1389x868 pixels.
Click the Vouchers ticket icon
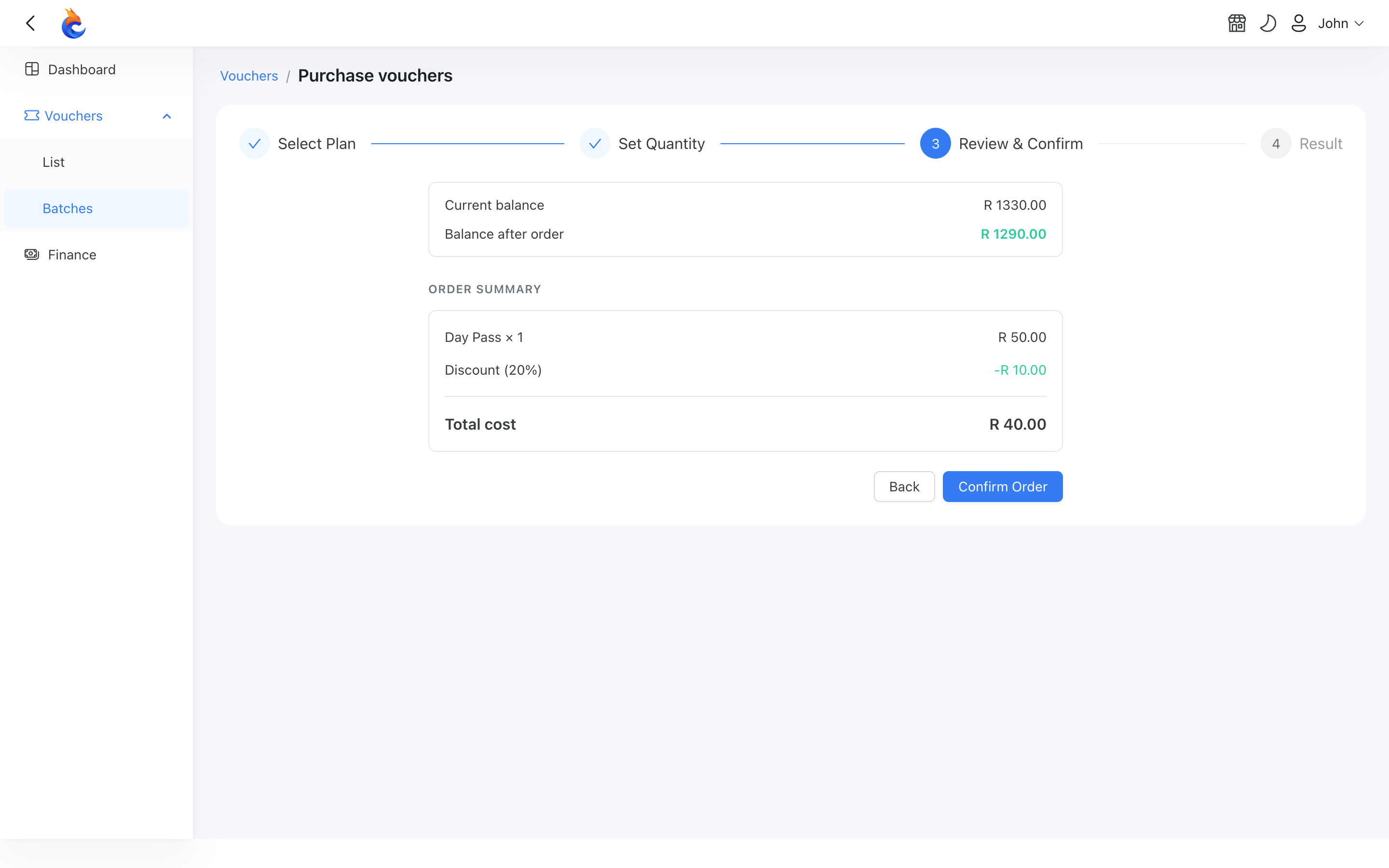[32, 116]
